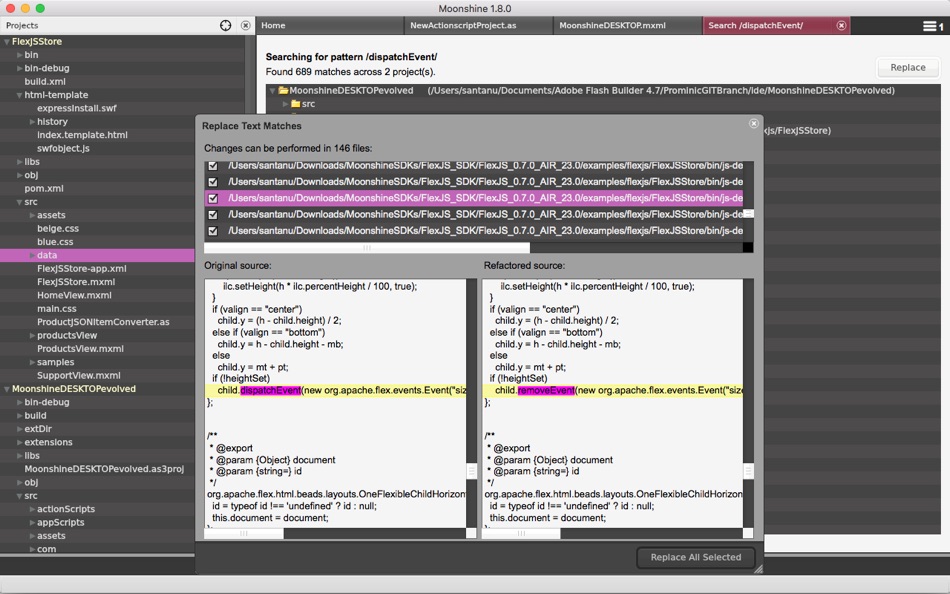Select SupportView.mxml file
The height and width of the screenshot is (594, 950).
pos(79,375)
